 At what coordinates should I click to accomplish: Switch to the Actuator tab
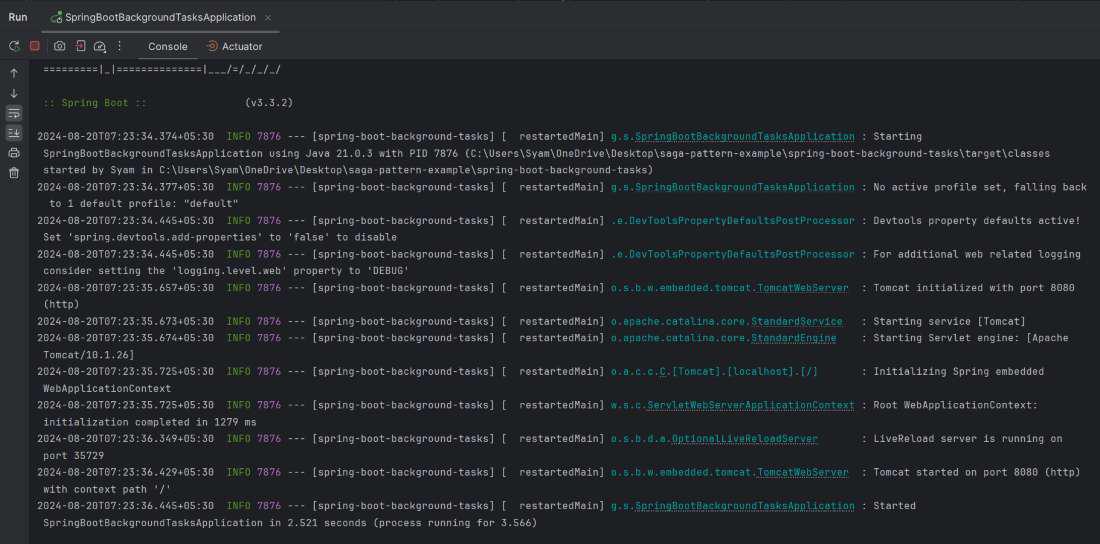(234, 46)
